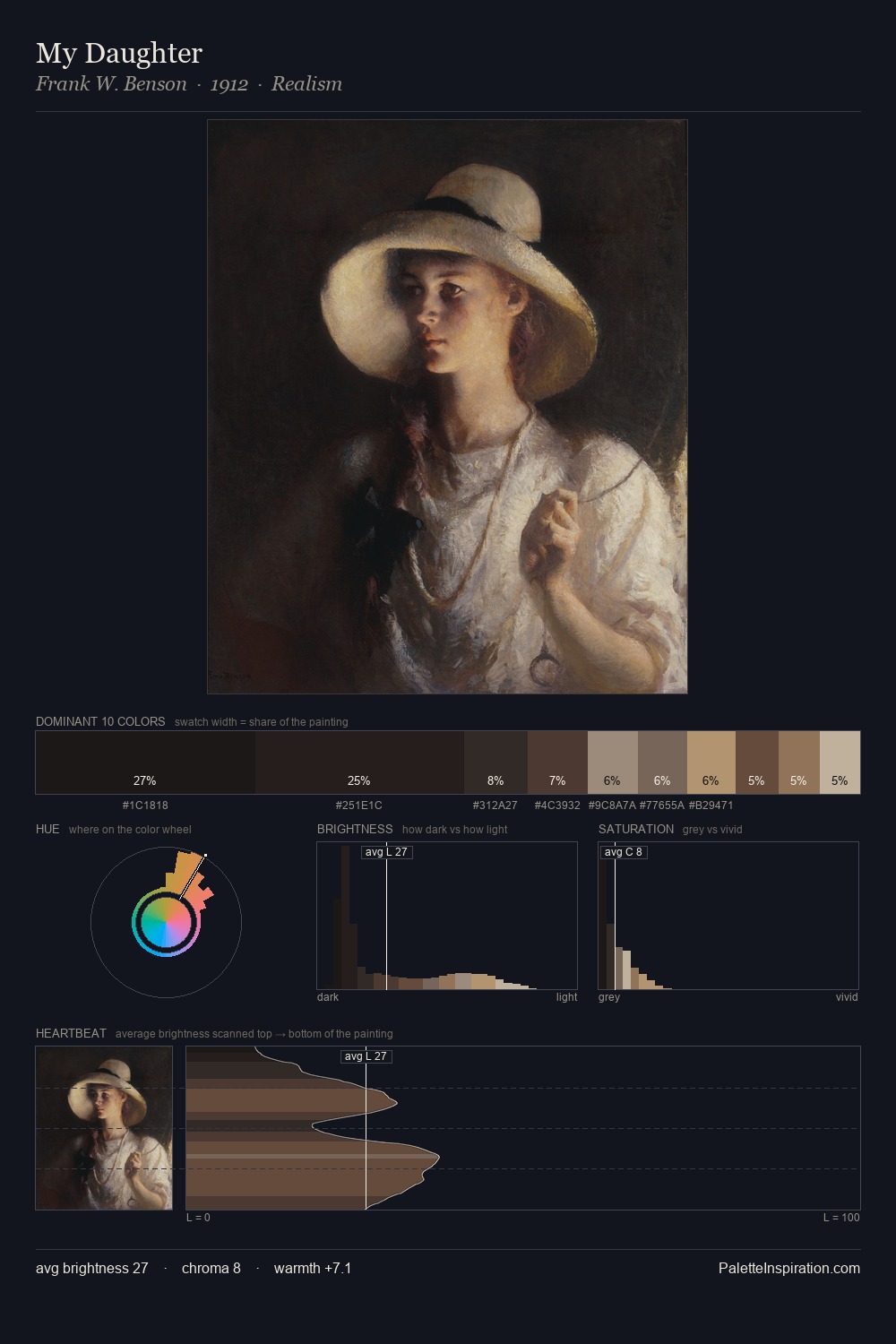Click the hue color wheel
The height and width of the screenshot is (1344, 896).
166,922
